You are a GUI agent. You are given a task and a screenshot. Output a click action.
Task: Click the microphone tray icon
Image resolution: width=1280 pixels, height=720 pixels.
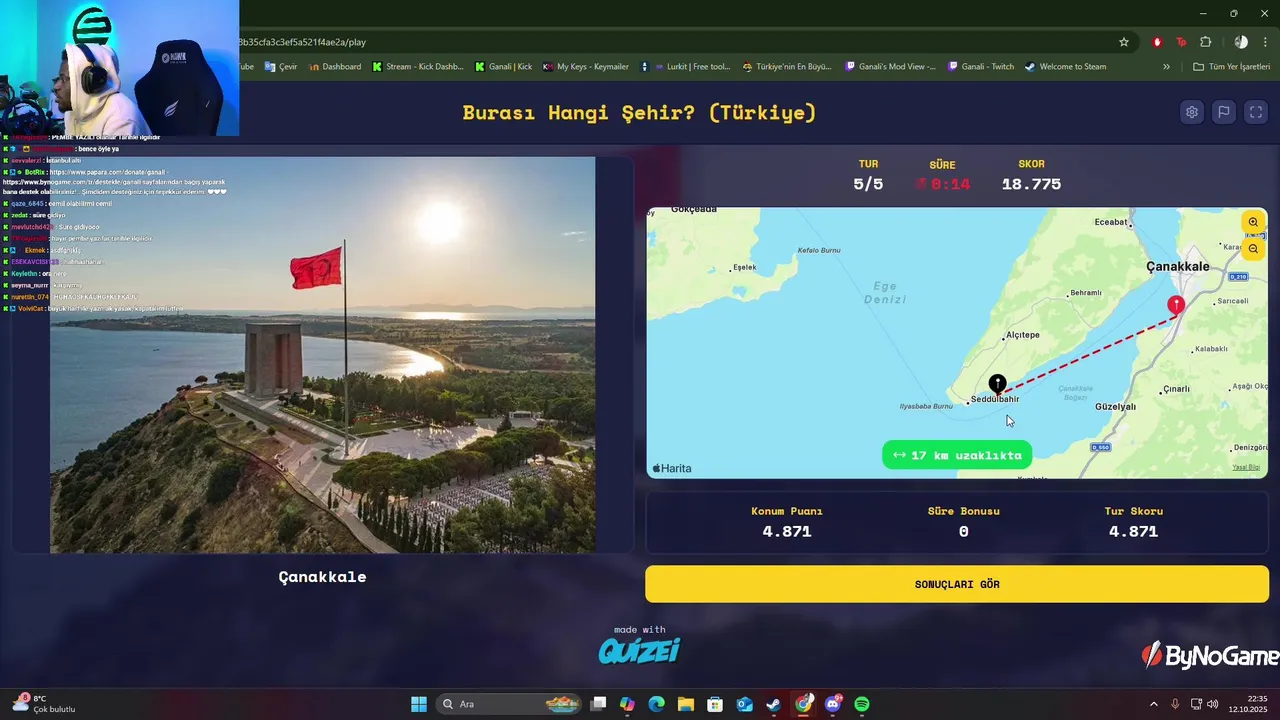pos(1175,704)
